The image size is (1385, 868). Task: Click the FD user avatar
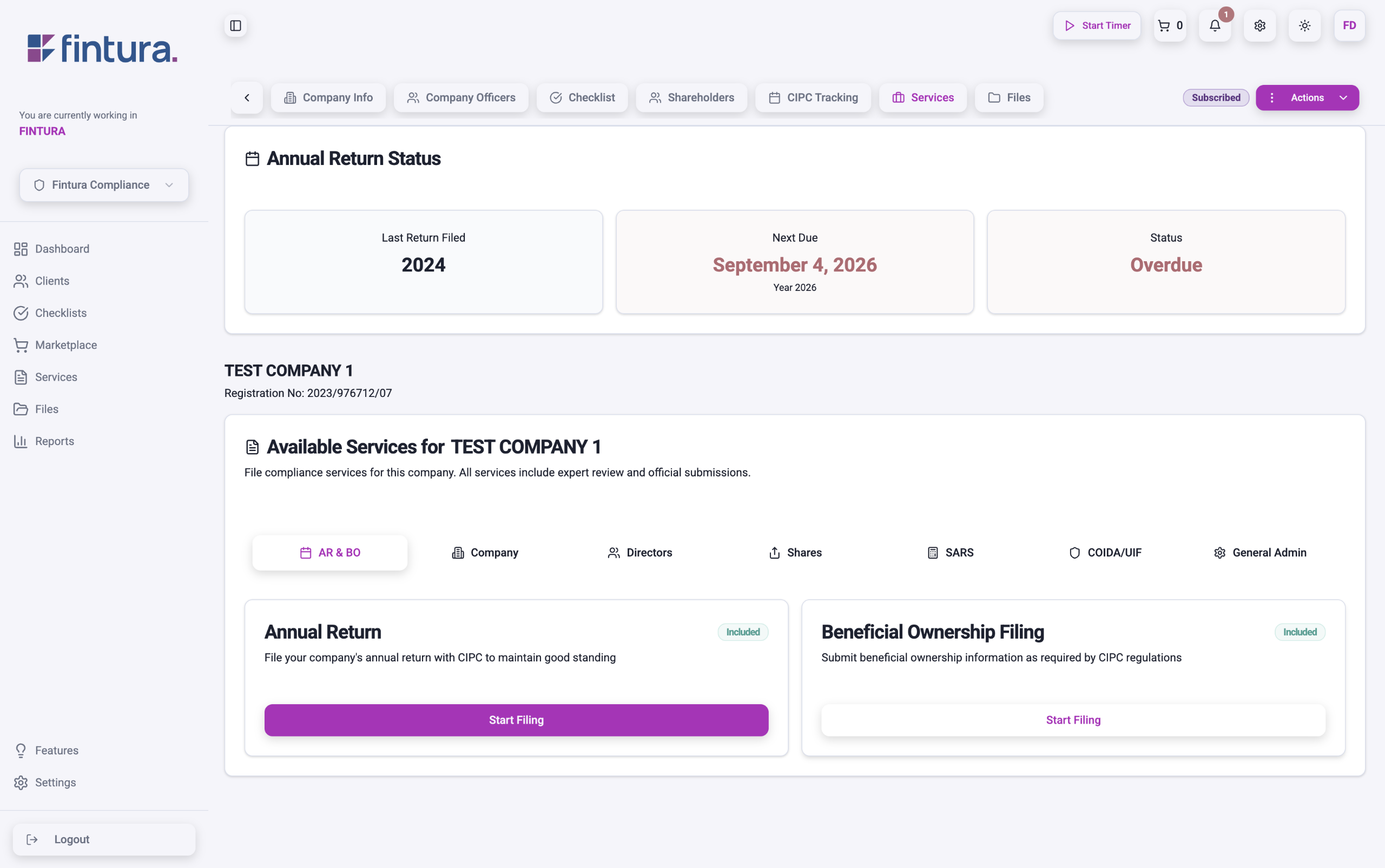click(x=1349, y=25)
